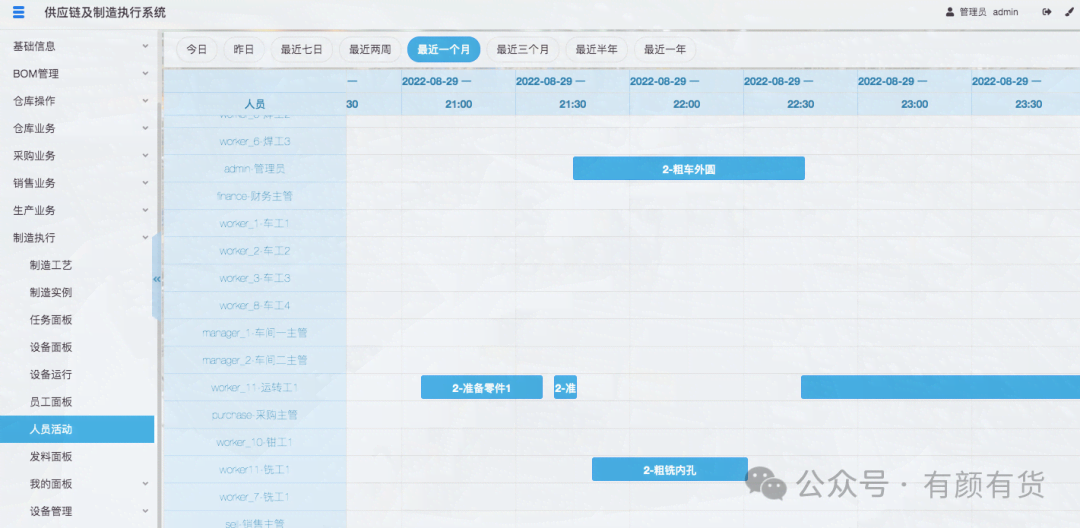This screenshot has height=528, width=1080.
Task: Click the 2-准备零件1 activity bar
Action: click(481, 387)
